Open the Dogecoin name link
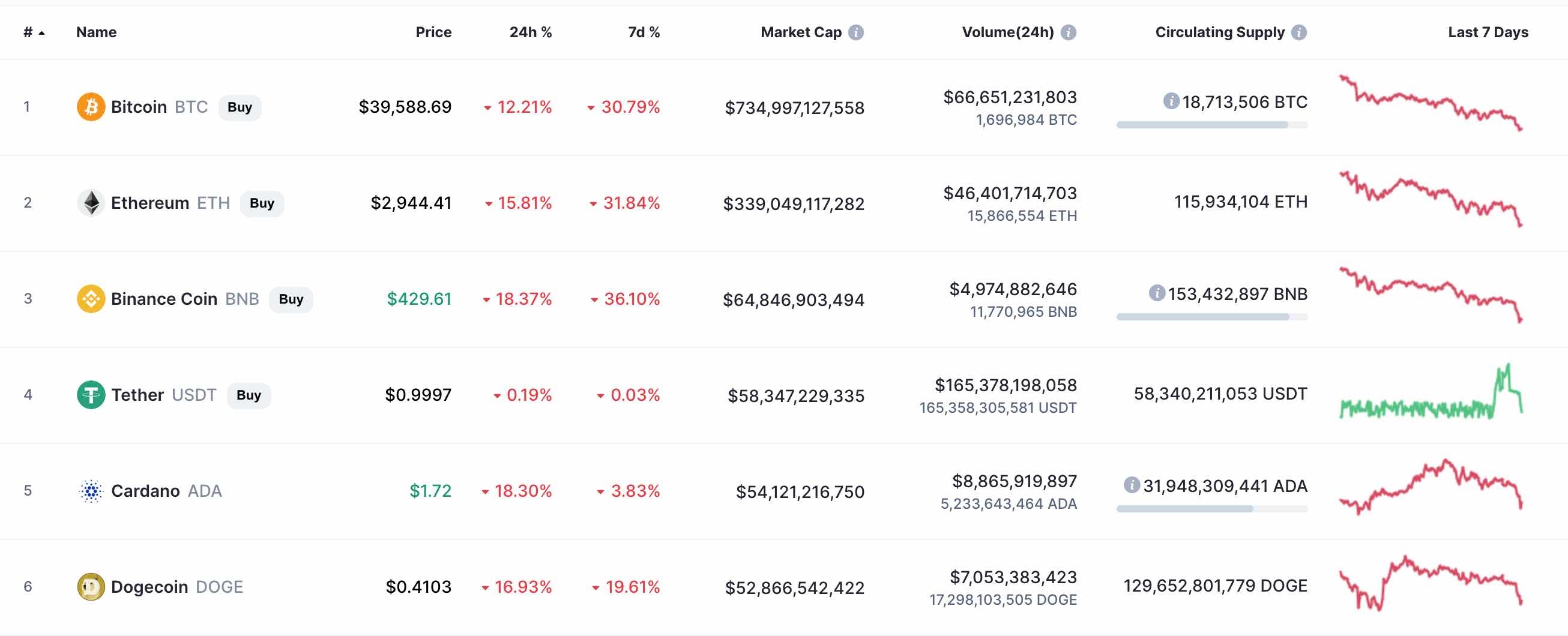 [149, 587]
